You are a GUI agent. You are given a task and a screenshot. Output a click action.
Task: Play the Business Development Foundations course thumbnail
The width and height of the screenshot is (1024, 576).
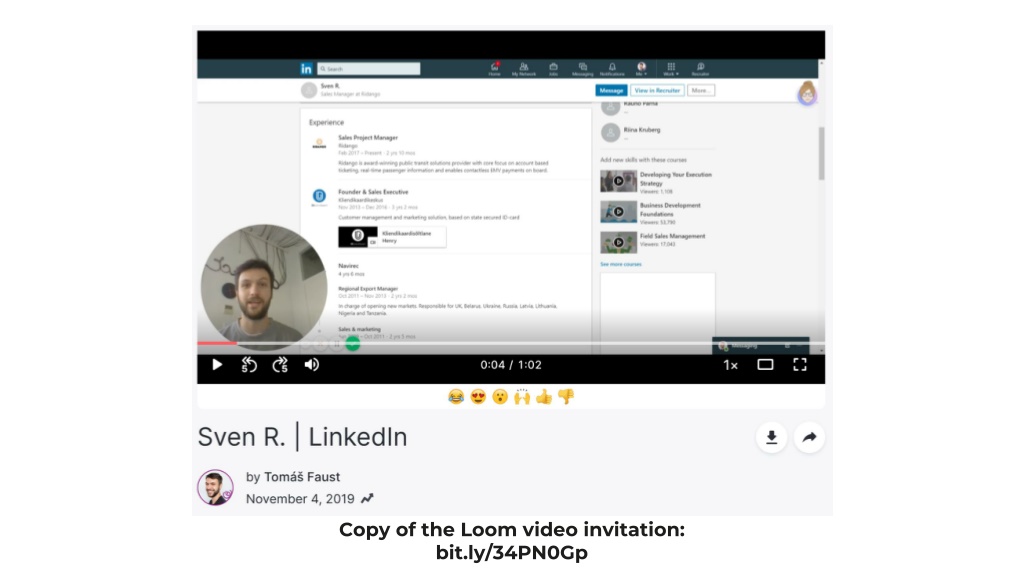coord(618,212)
